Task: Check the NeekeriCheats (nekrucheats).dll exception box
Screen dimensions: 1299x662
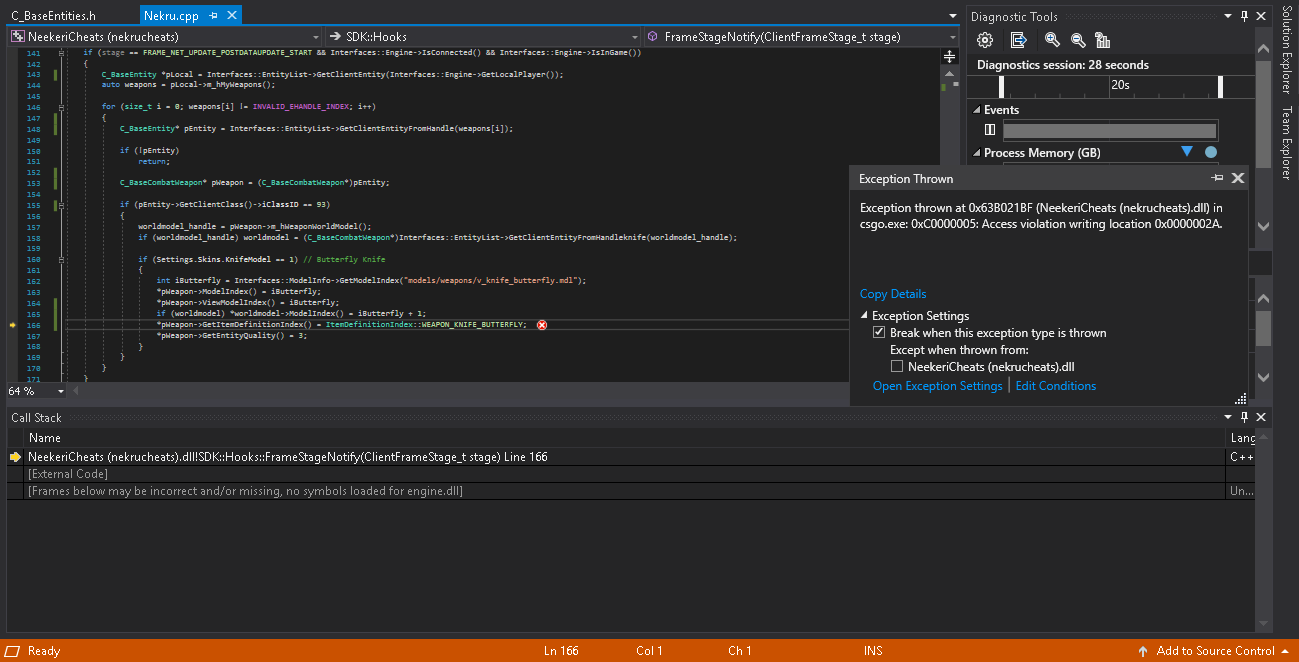Action: click(x=897, y=367)
